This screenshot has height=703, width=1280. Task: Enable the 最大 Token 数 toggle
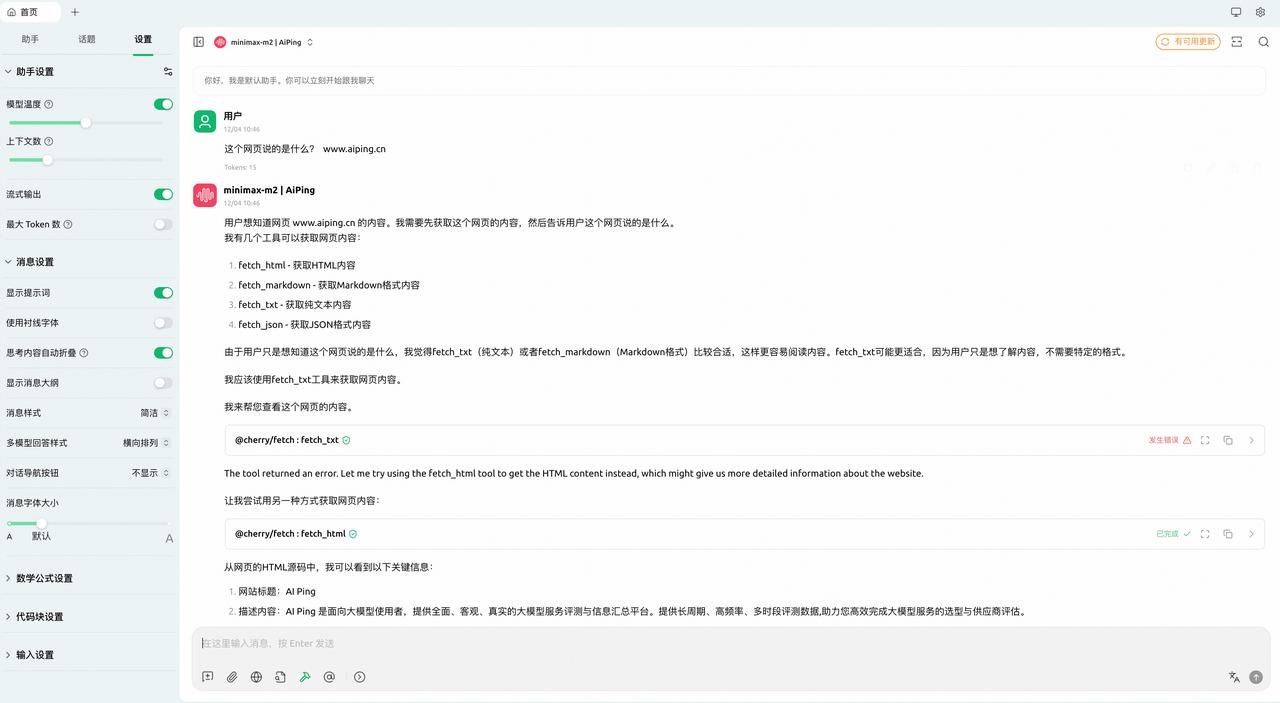[x=163, y=225]
